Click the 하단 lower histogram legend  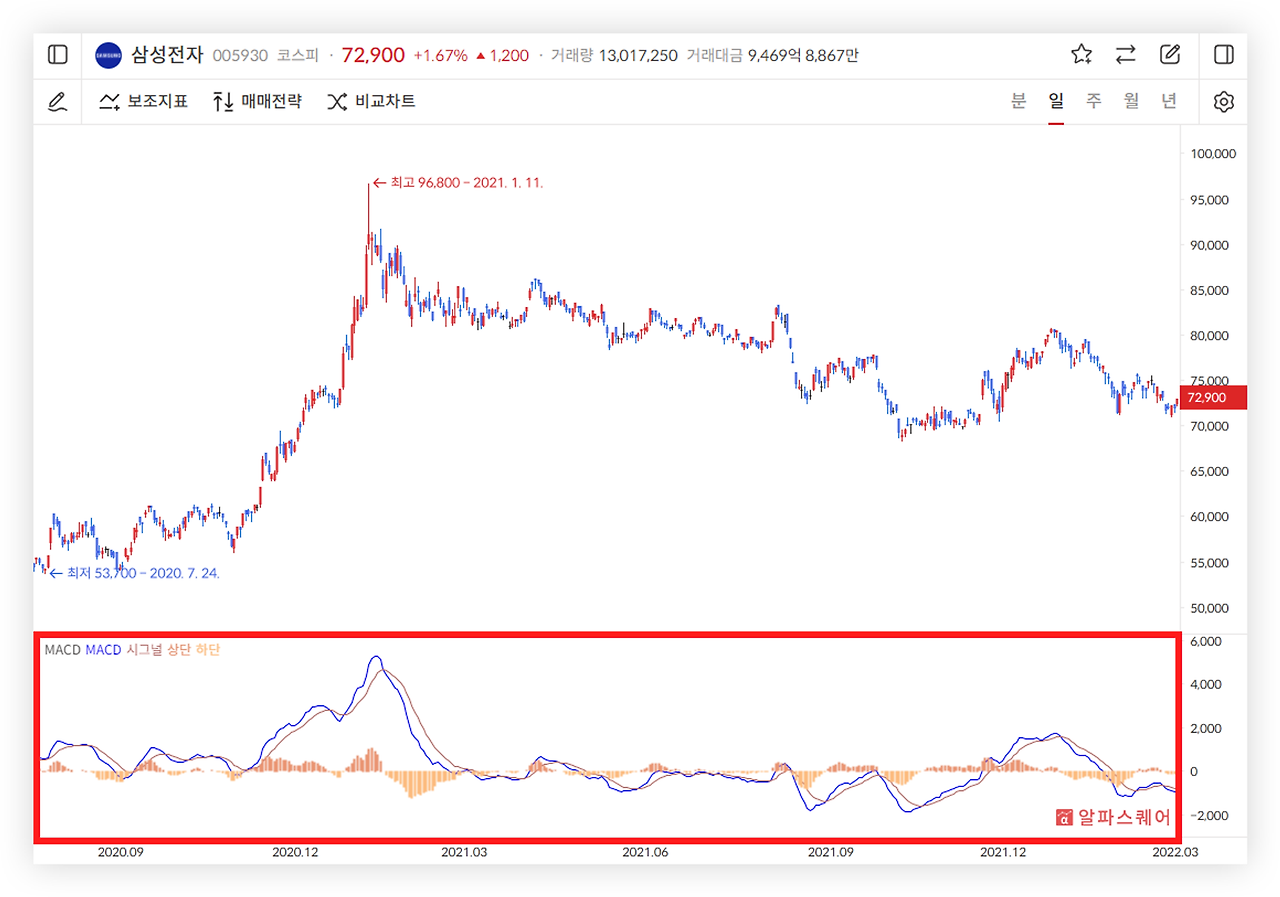point(208,650)
